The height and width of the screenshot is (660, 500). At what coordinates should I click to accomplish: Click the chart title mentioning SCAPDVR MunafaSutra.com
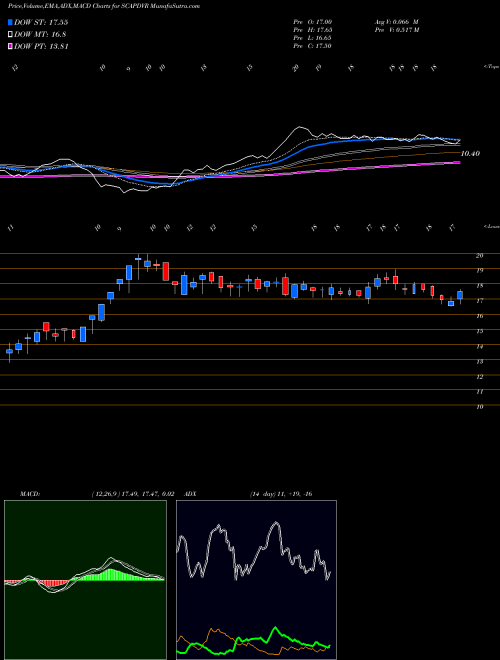pyautogui.click(x=104, y=6)
